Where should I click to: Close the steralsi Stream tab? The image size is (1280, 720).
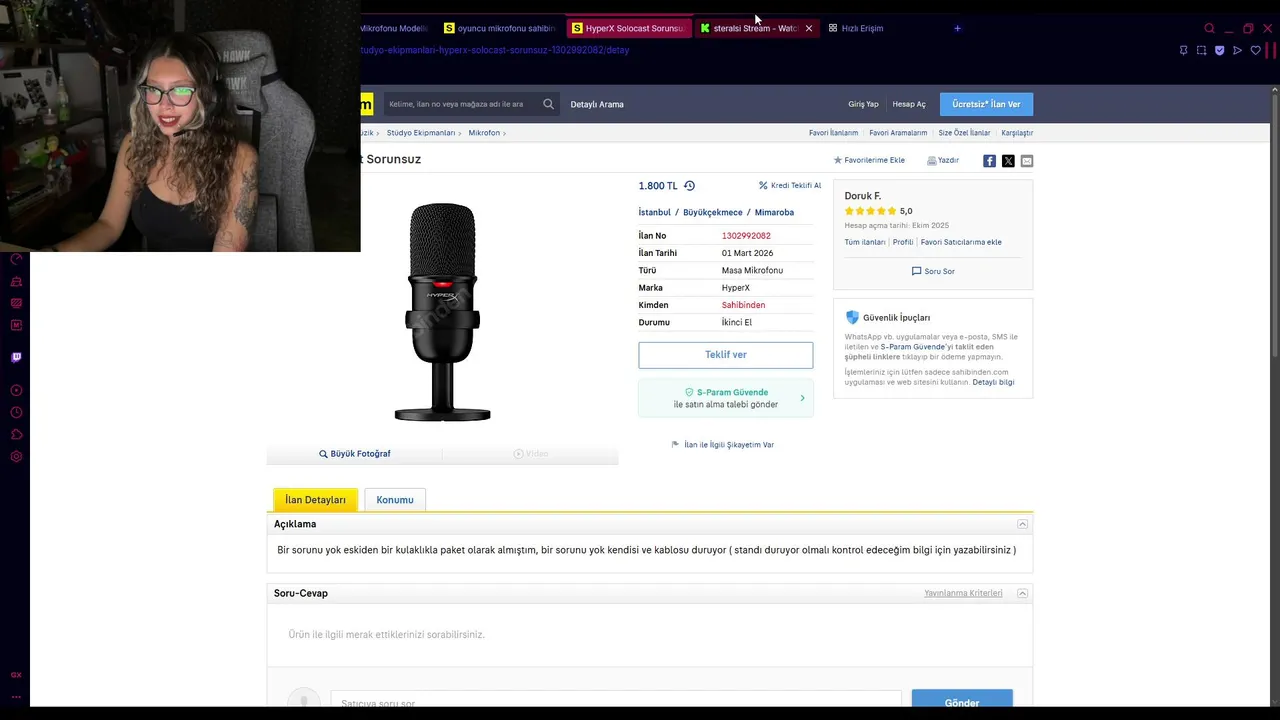809,28
